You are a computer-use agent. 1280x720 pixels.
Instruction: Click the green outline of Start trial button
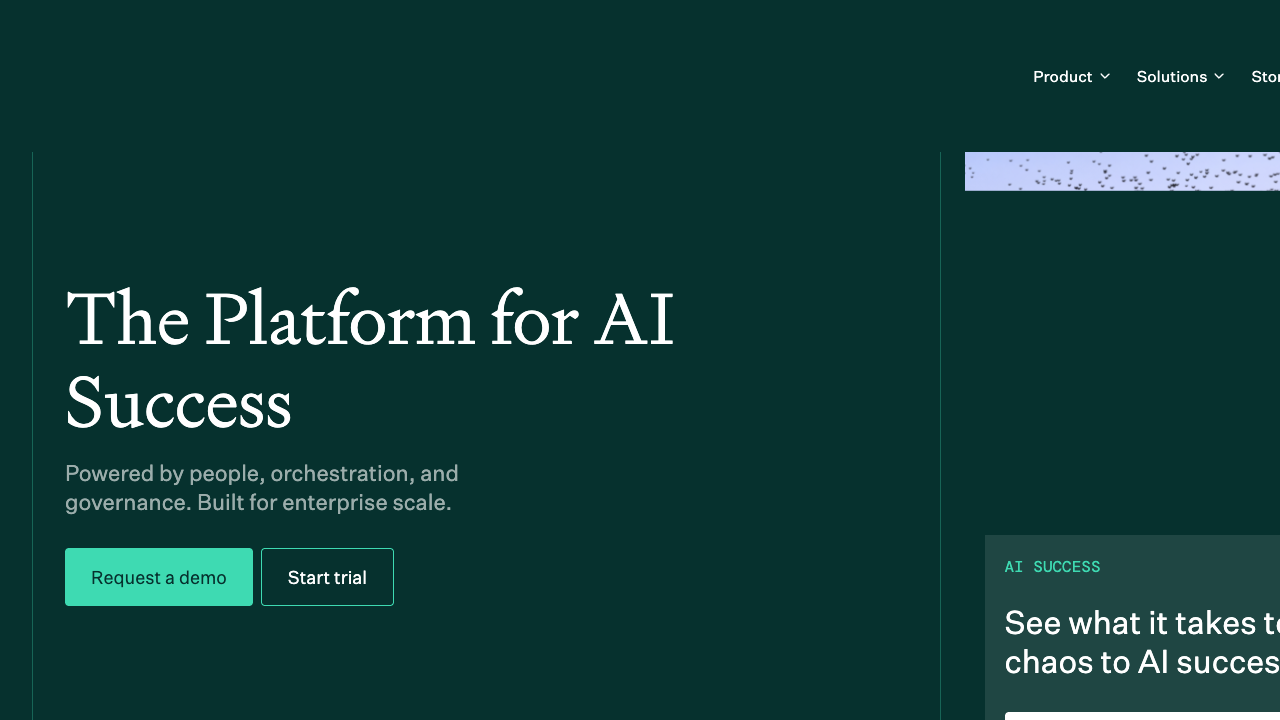coord(262,577)
